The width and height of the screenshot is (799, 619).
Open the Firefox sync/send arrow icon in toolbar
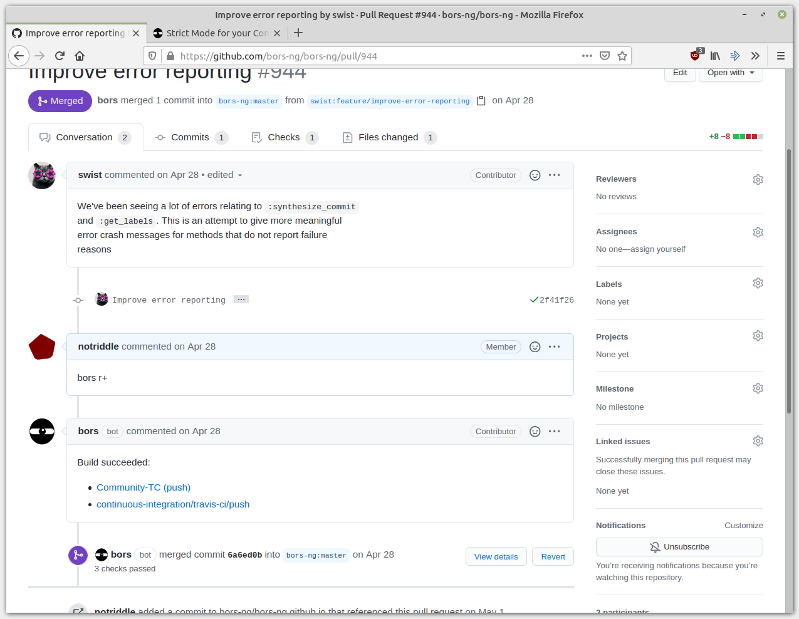(x=735, y=56)
